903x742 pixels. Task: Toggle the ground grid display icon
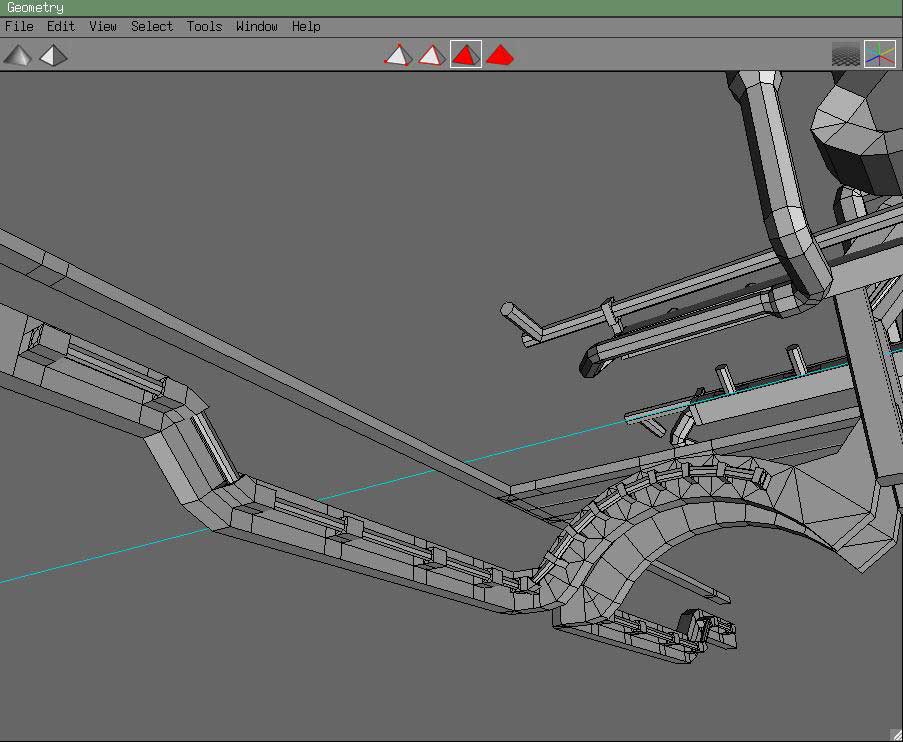(x=846, y=55)
